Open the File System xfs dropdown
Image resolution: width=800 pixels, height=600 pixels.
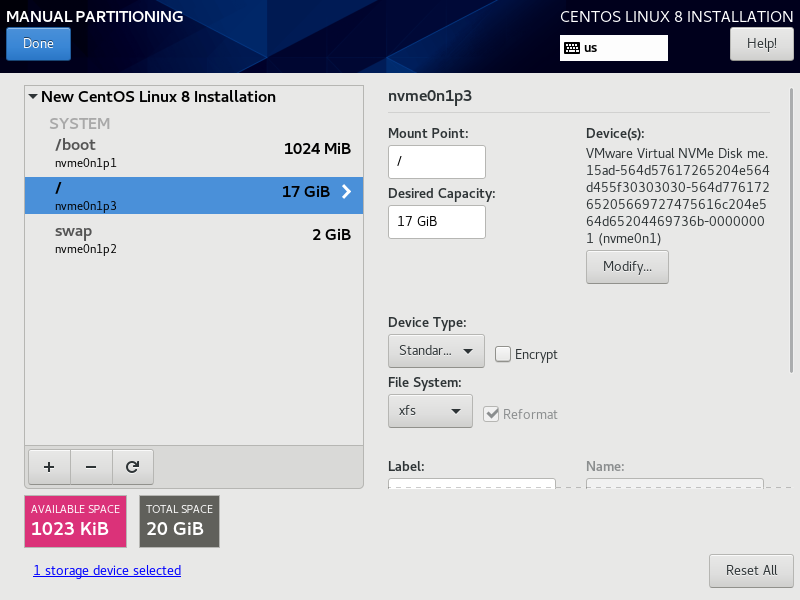(x=430, y=411)
